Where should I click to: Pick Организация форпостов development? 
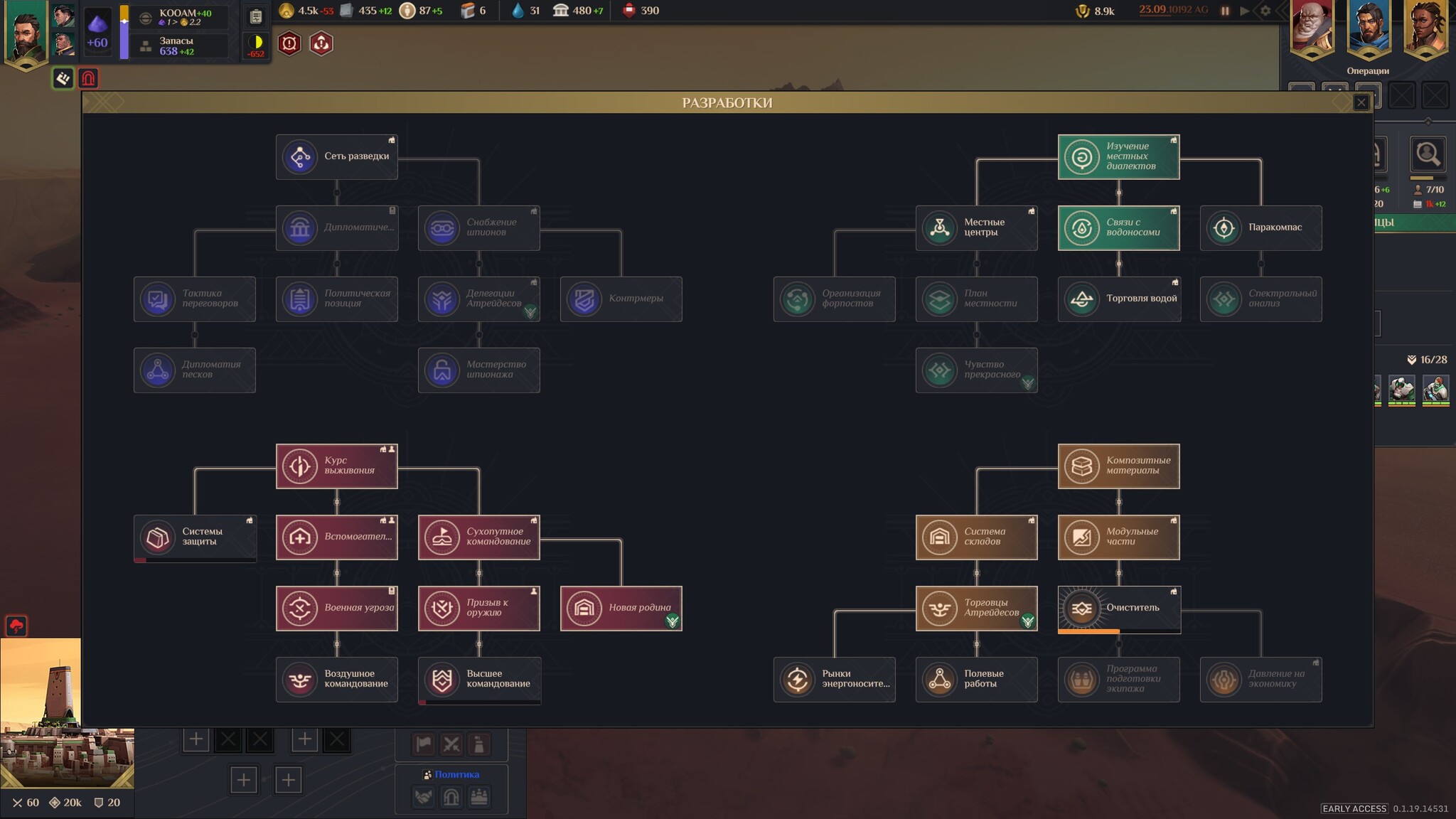834,299
